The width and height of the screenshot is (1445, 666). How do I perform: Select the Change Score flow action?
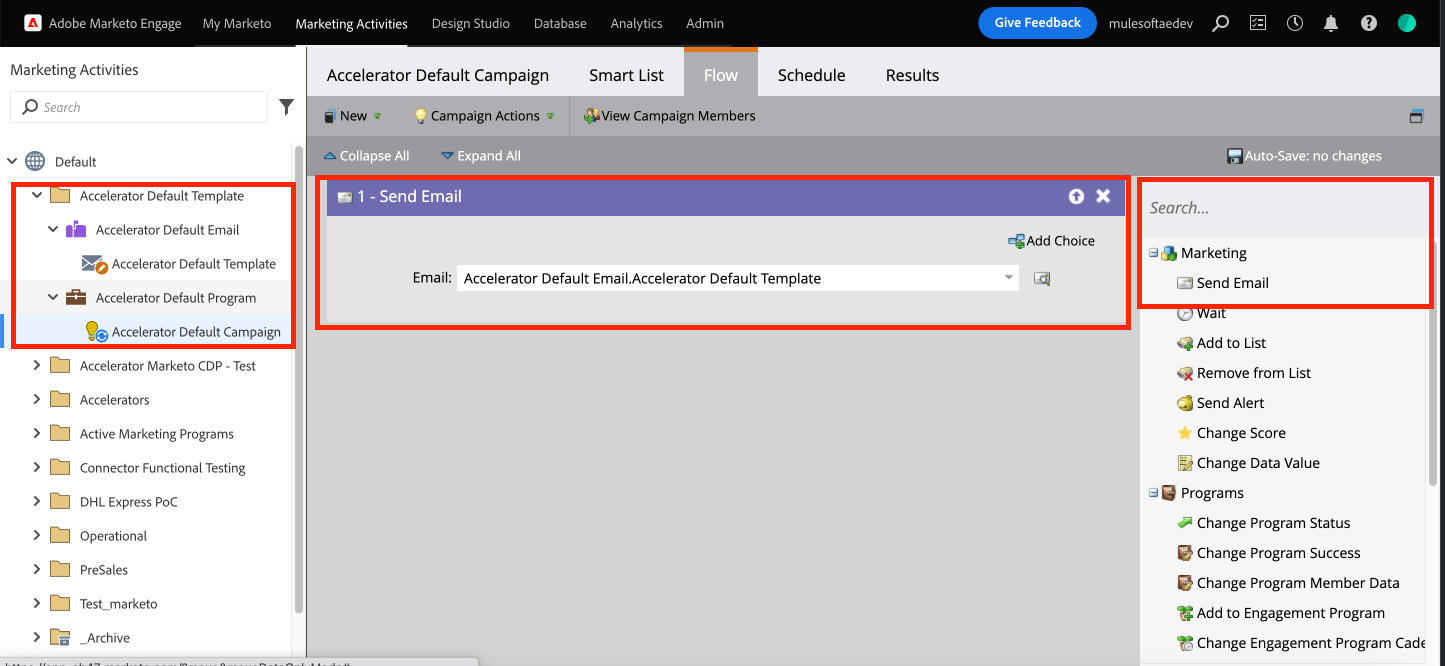1230,433
